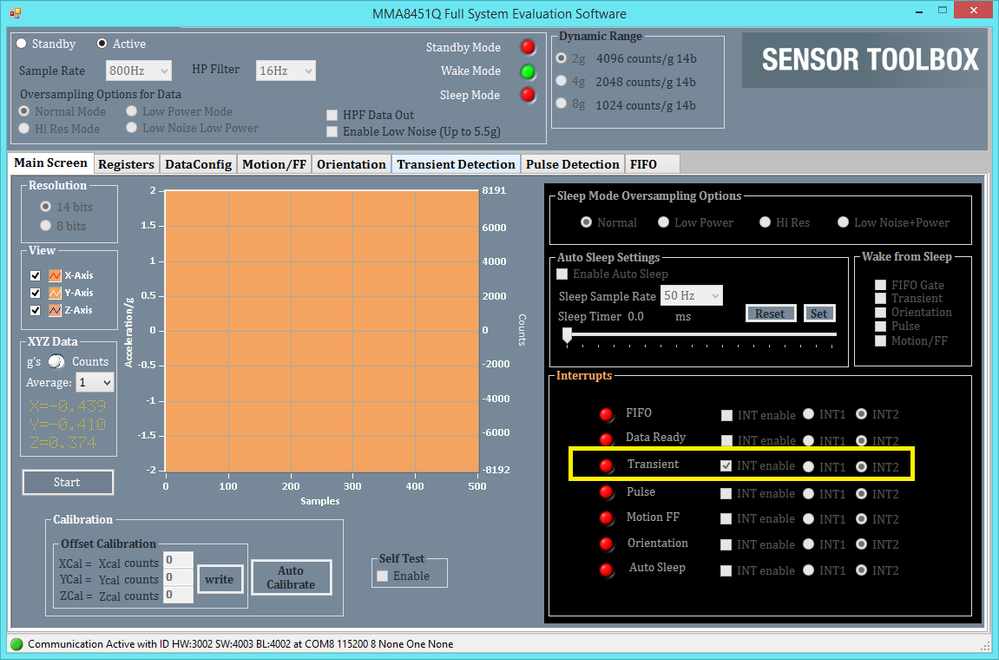Select Hi Res Mode oversampling option
The width and height of the screenshot is (999, 660).
(x=24, y=129)
